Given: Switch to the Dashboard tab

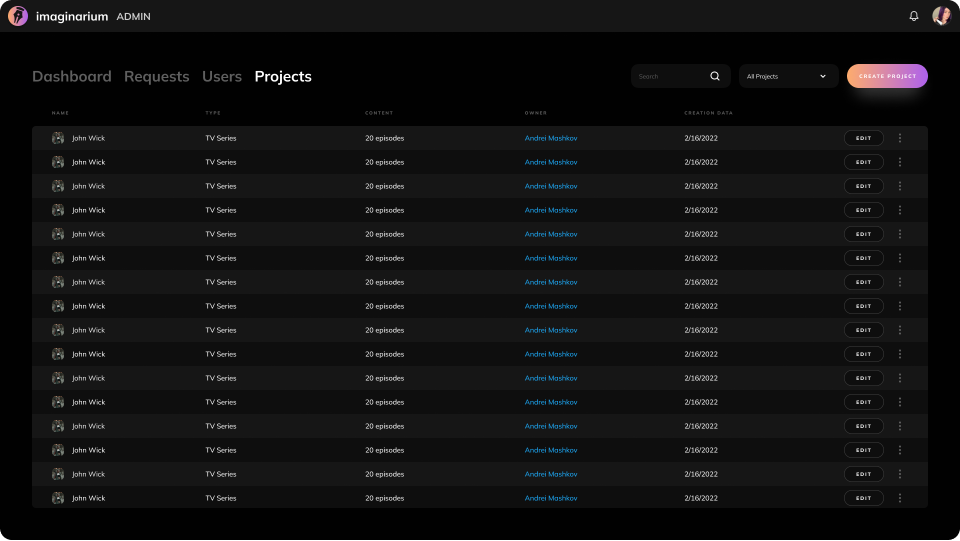Looking at the screenshot, I should point(72,77).
